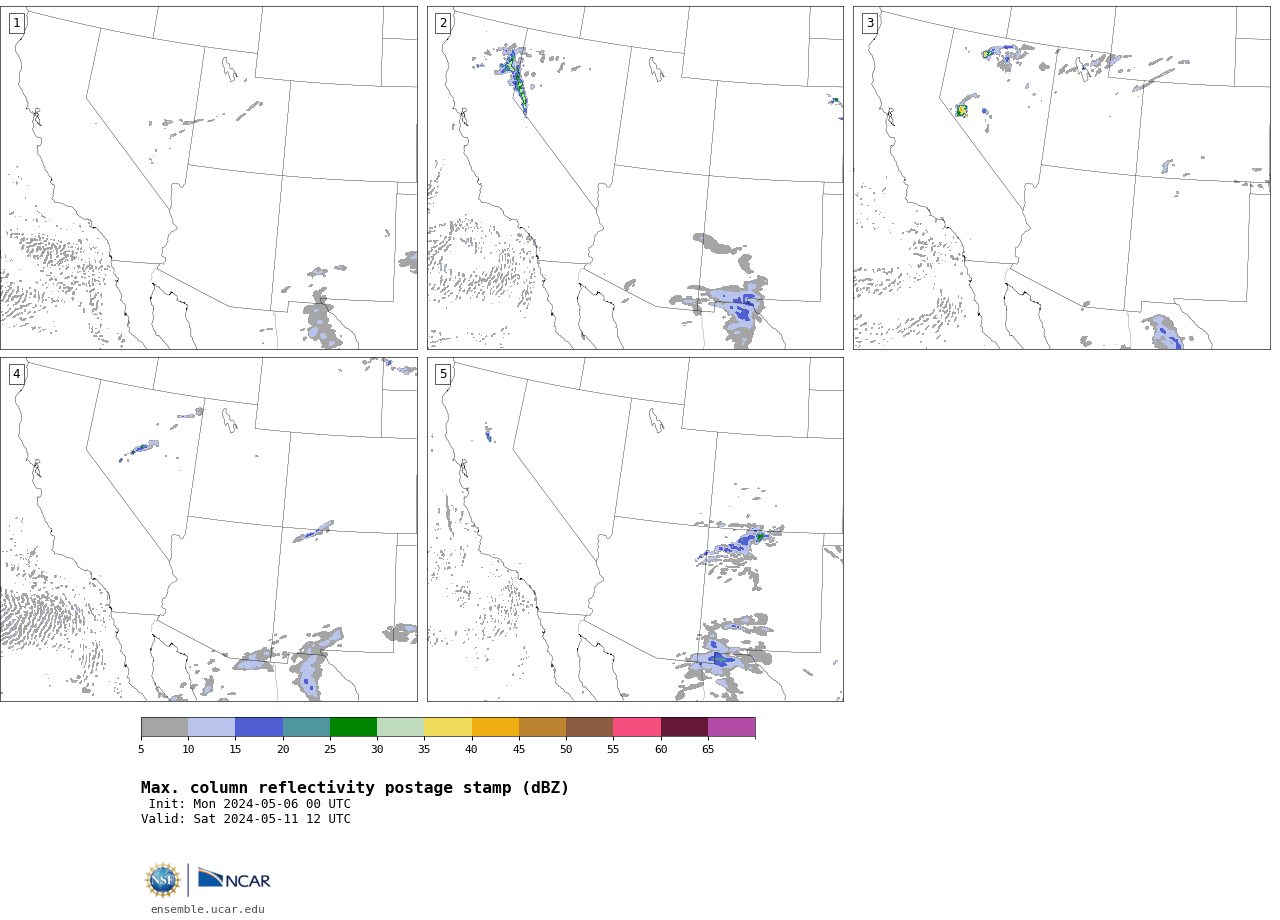Click the member number 2 label box
The image size is (1280, 920).
pos(443,23)
